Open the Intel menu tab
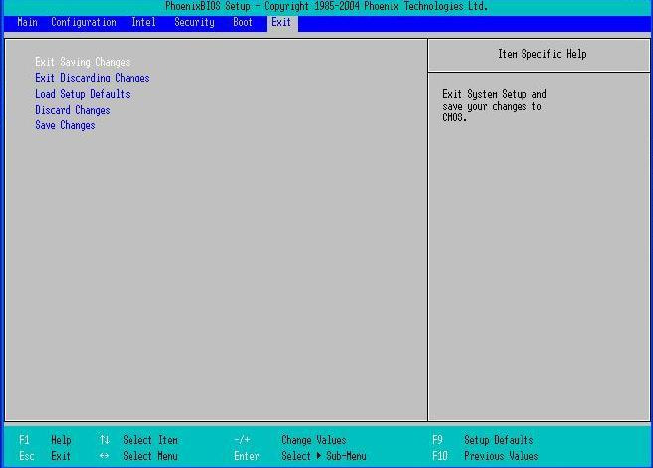Screen dimensions: 653x468 (x=143, y=22)
